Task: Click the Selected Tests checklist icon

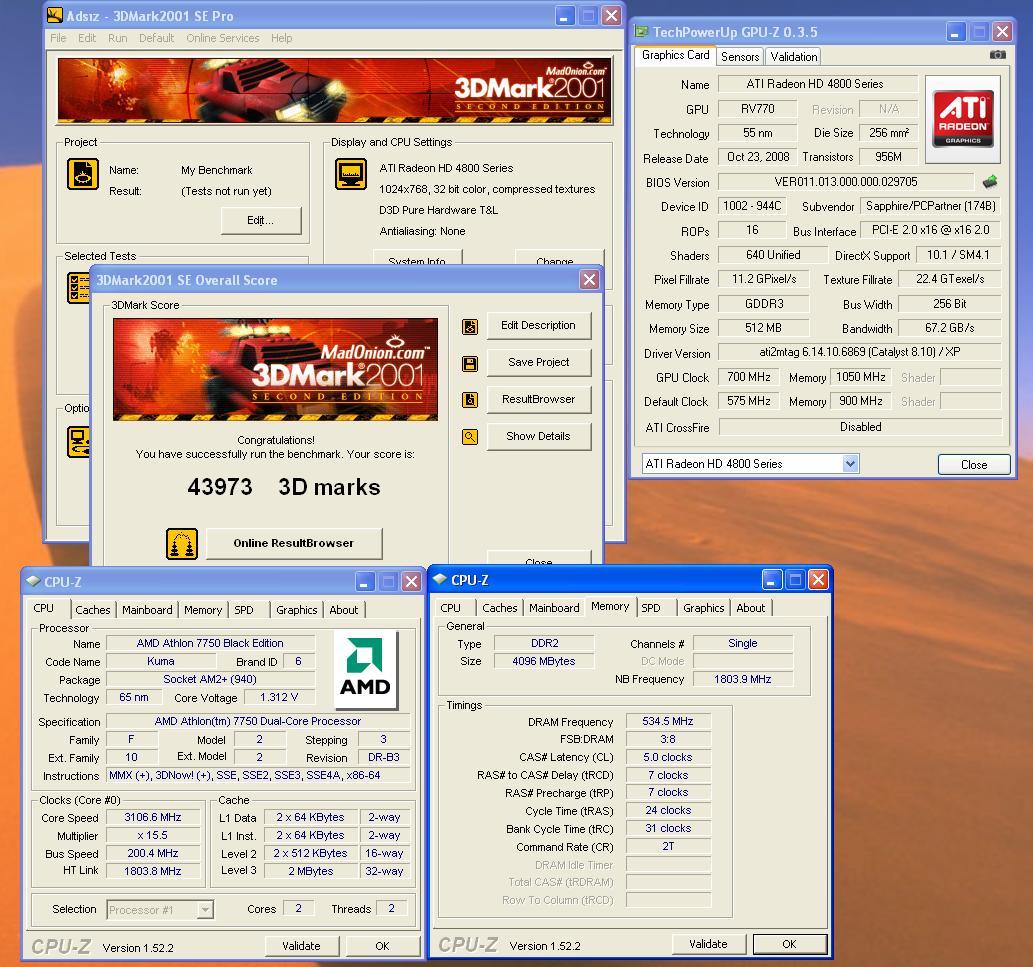Action: pyautogui.click(x=78, y=288)
